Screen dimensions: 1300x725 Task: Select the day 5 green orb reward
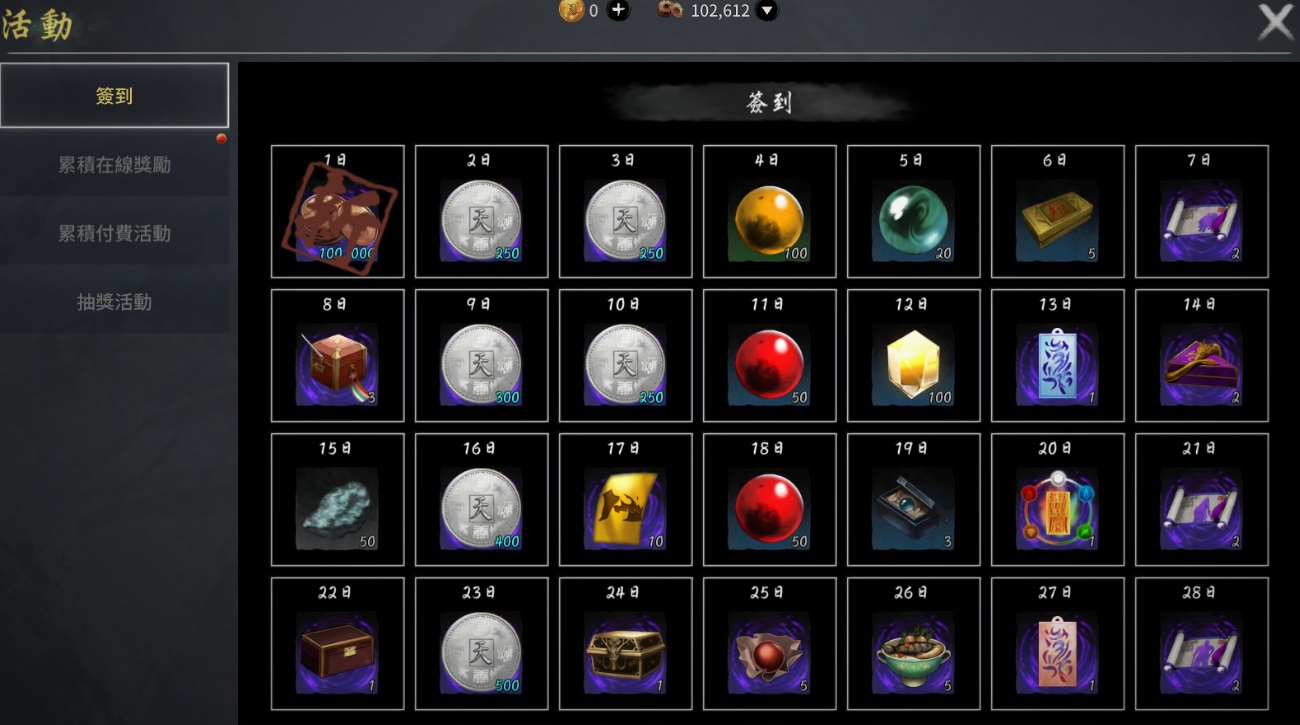tap(914, 212)
